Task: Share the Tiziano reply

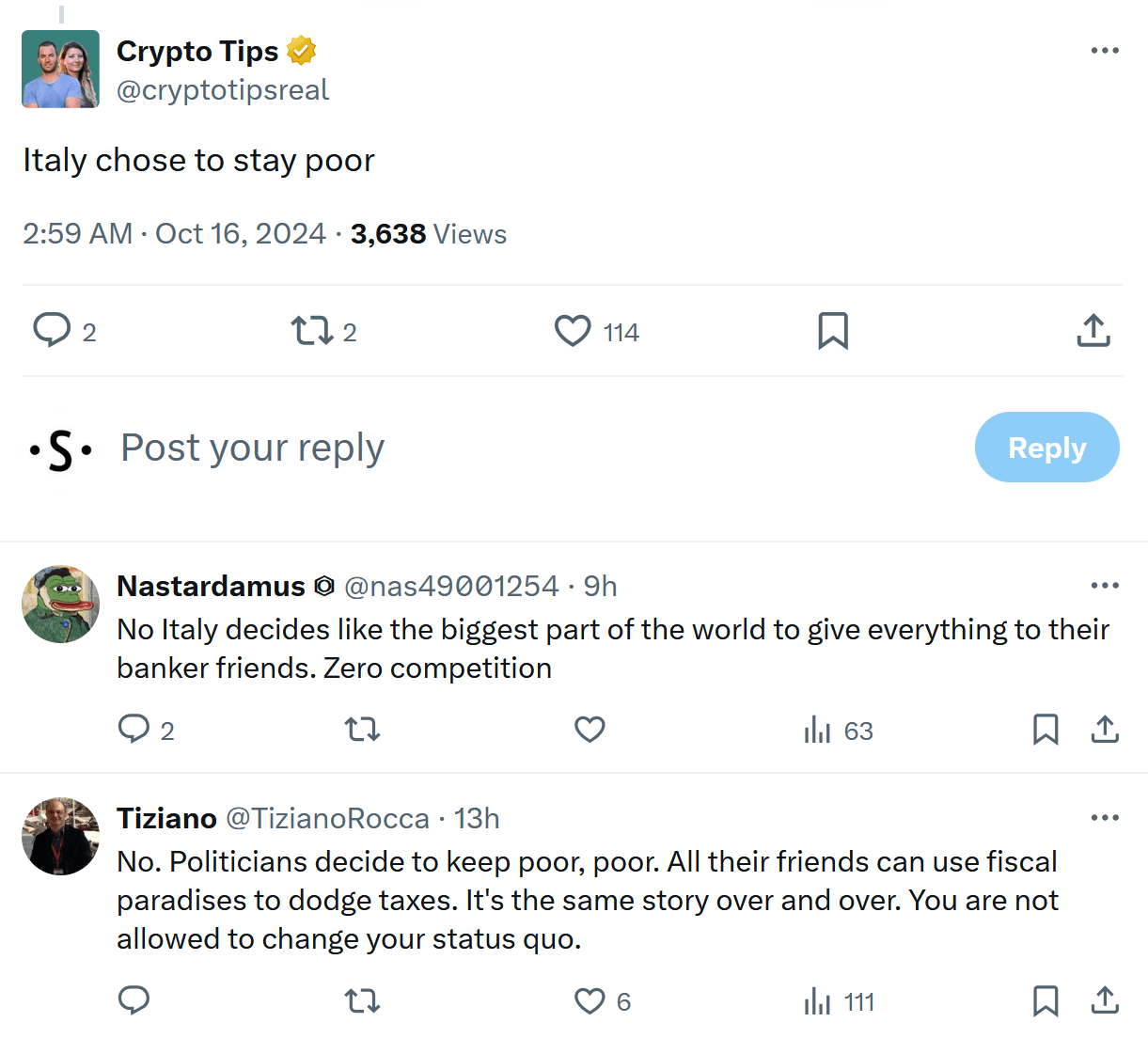Action: tap(1105, 1000)
